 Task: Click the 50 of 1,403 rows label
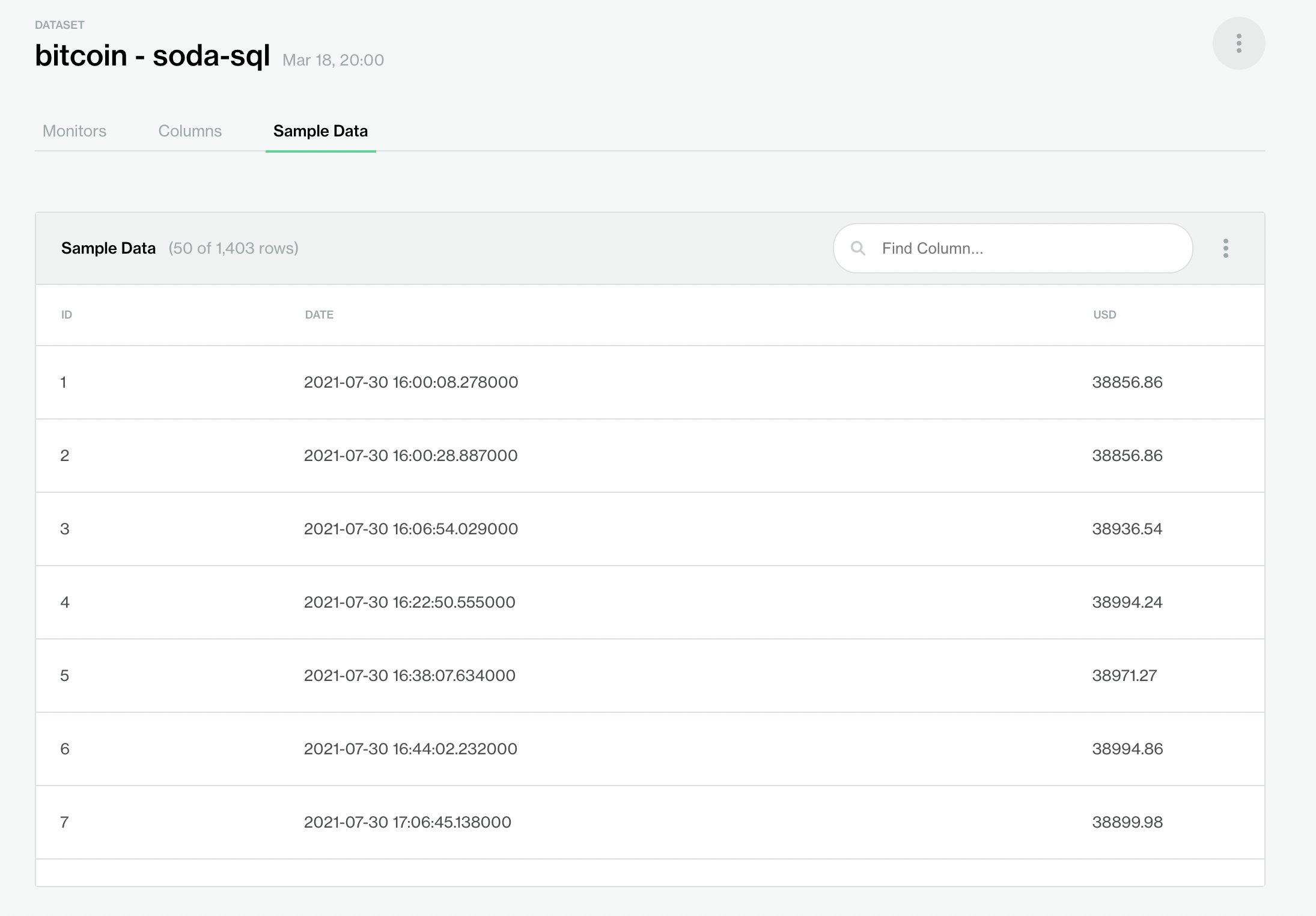pos(234,248)
